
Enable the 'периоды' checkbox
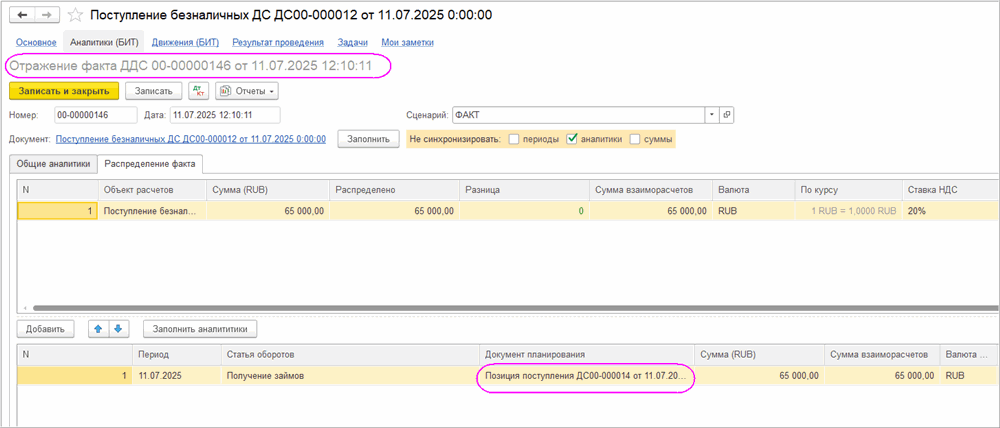[514, 139]
